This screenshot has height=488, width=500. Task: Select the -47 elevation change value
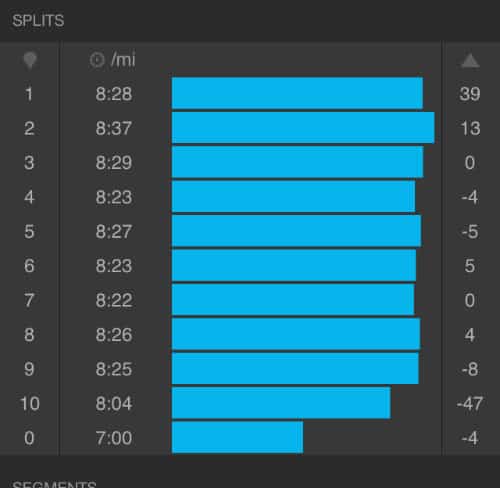[470, 403]
